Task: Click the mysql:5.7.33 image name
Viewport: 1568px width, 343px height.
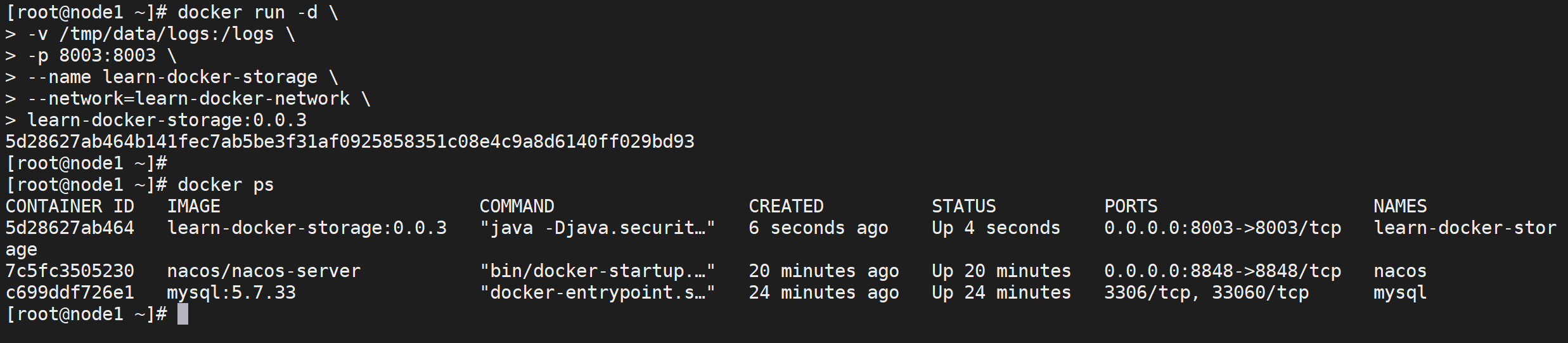Action: coord(231,293)
